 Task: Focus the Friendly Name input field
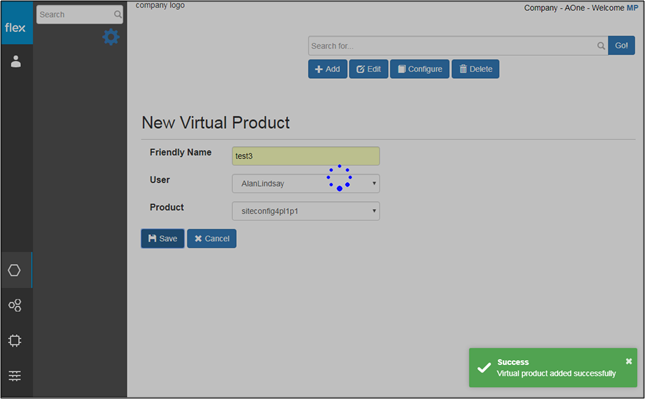click(306, 156)
